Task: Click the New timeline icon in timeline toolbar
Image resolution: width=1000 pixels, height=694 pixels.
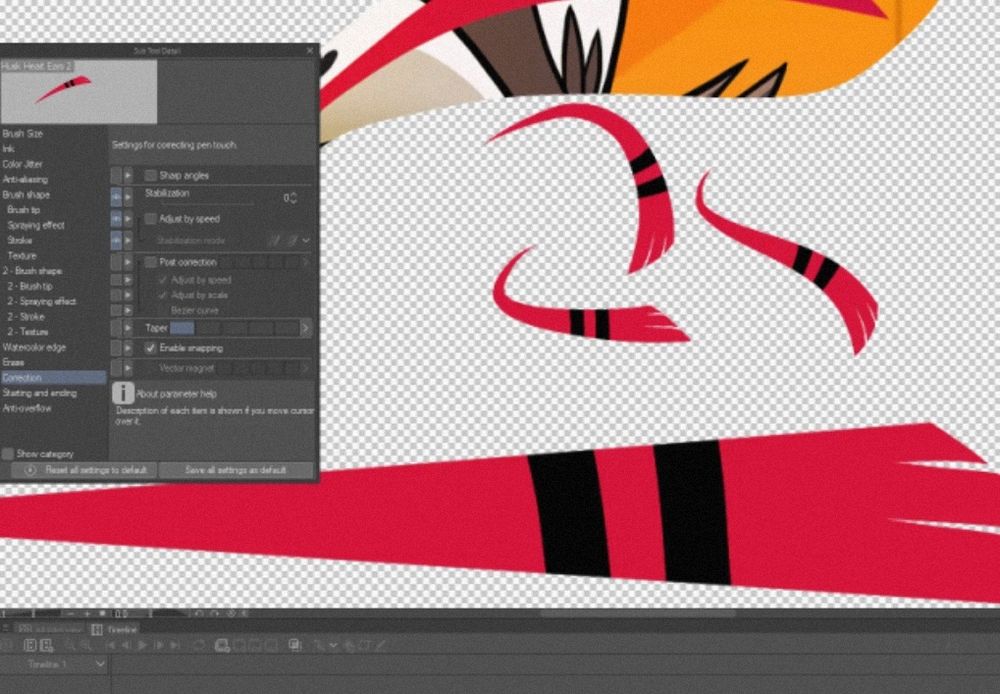Action: (x=30, y=646)
